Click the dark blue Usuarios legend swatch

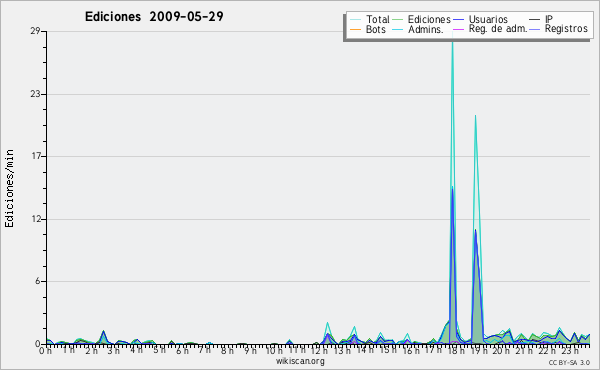pos(458,19)
